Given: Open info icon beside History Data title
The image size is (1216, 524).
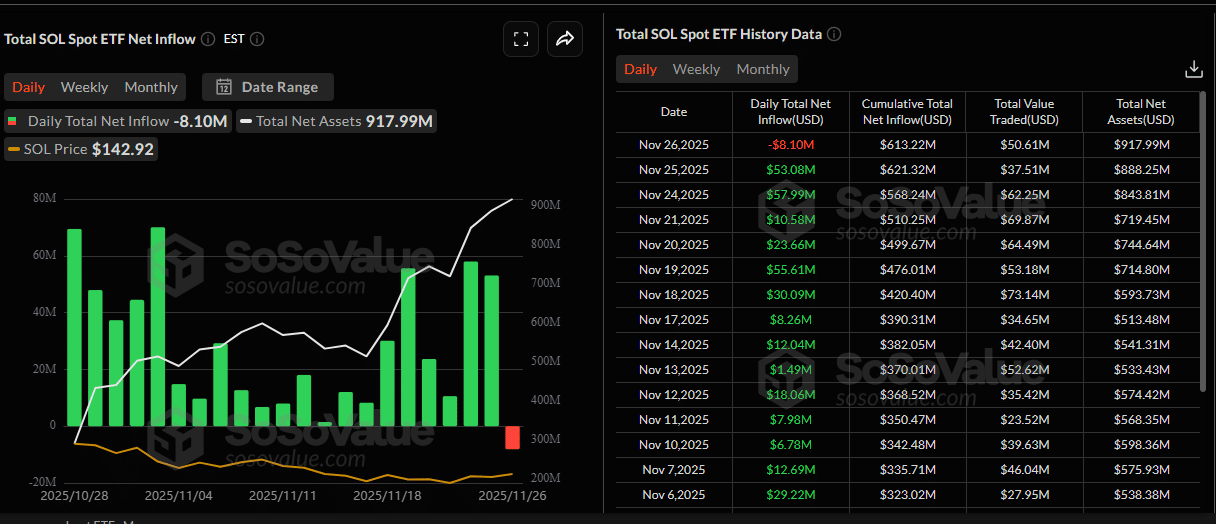Looking at the screenshot, I should click(834, 34).
